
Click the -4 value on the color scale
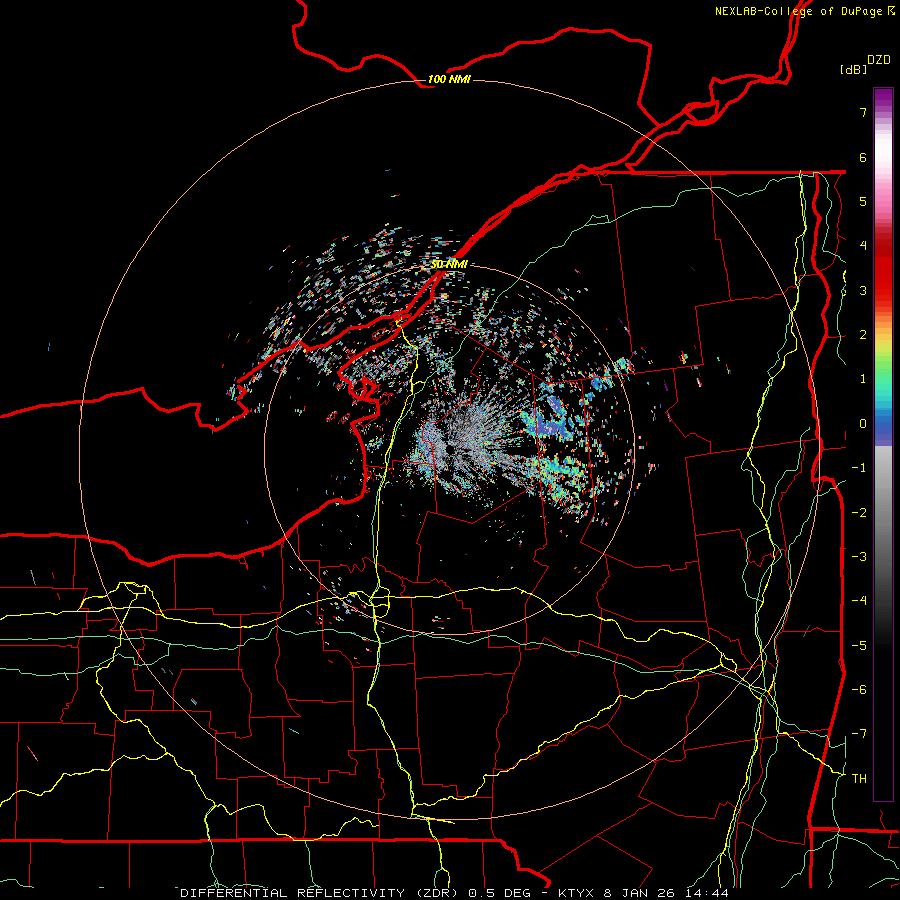click(x=859, y=601)
